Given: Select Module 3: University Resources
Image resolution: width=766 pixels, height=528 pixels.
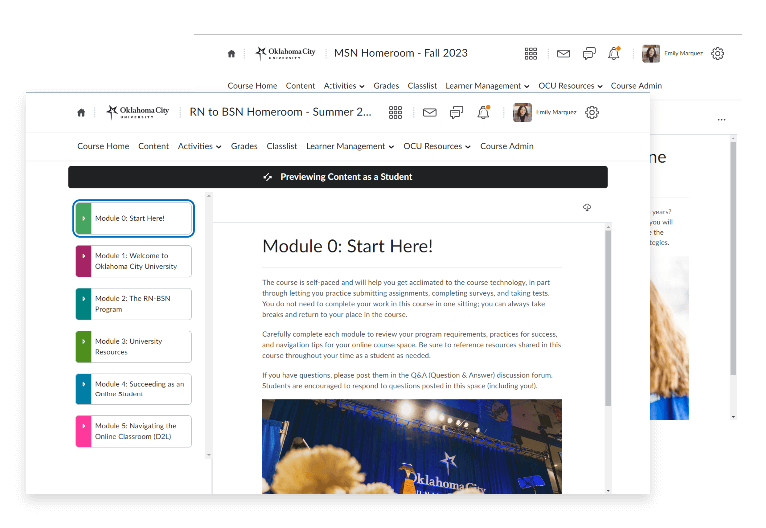Looking at the screenshot, I should [134, 347].
